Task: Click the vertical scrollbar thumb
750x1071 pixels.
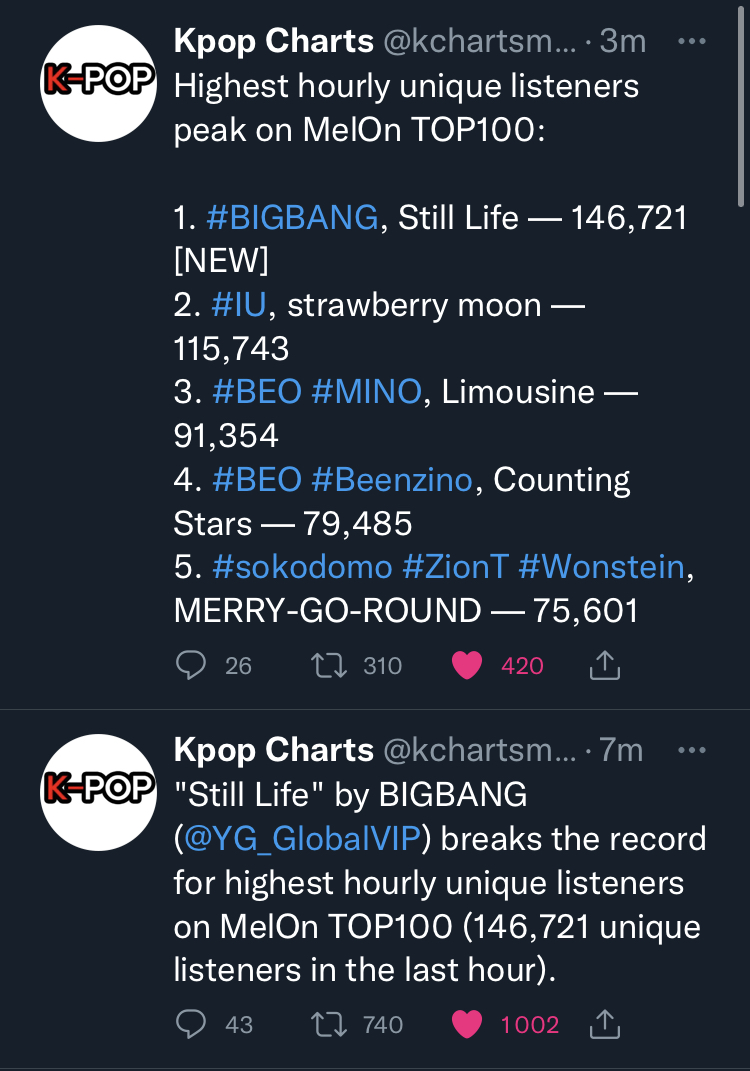Action: pos(742,106)
